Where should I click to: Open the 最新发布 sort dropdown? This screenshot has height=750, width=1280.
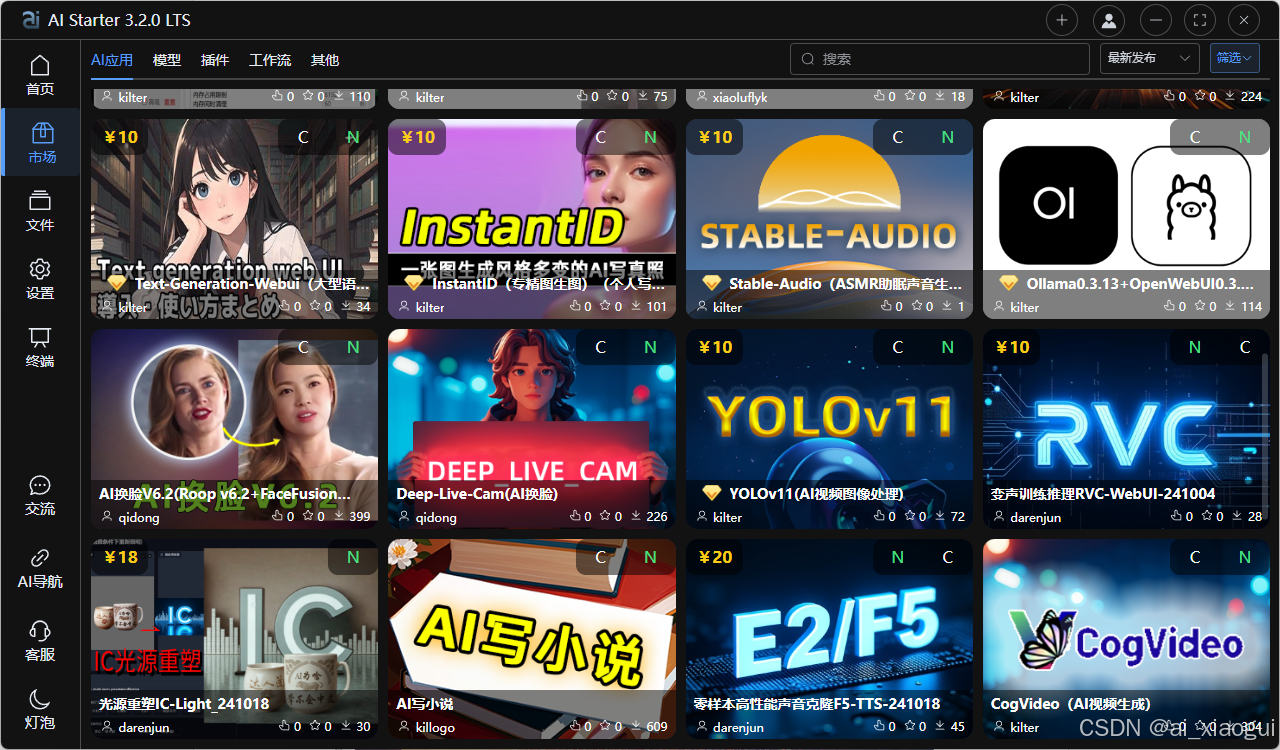coord(1150,59)
